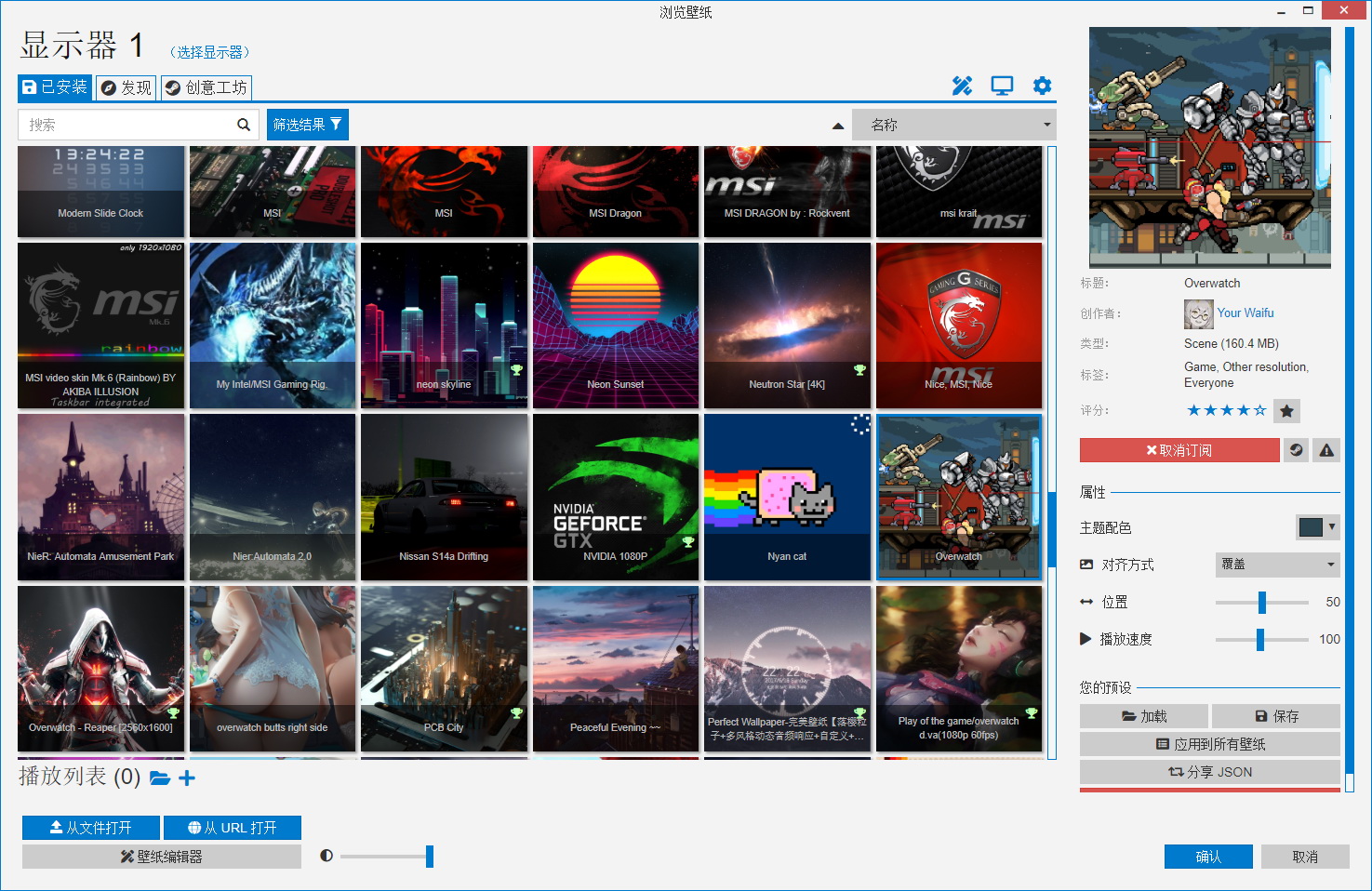The height and width of the screenshot is (891, 1372).
Task: Add Overwatch to favorites with the star button
Action: (x=1286, y=411)
